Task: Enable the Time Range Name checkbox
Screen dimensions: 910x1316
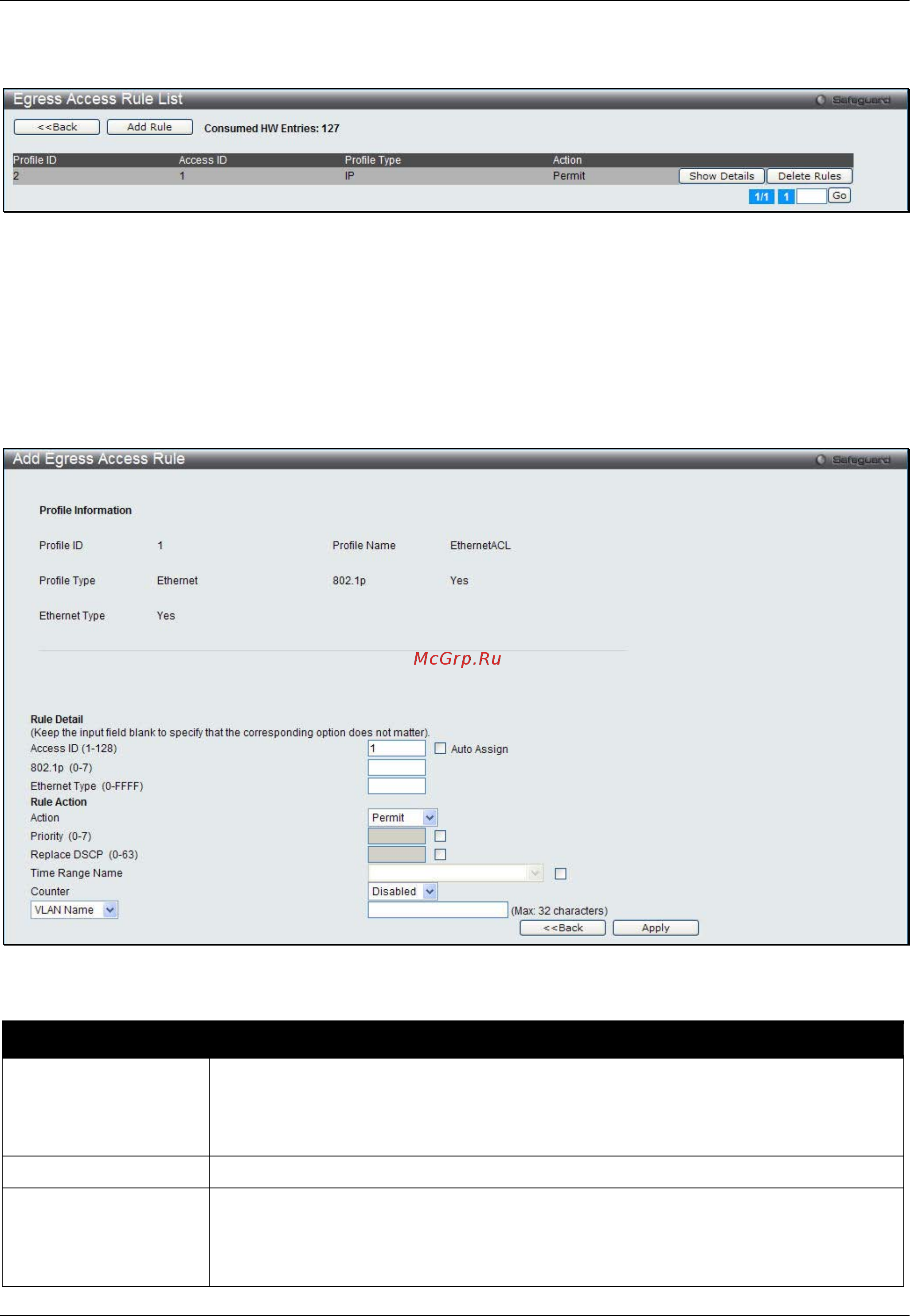Action: click(560, 874)
